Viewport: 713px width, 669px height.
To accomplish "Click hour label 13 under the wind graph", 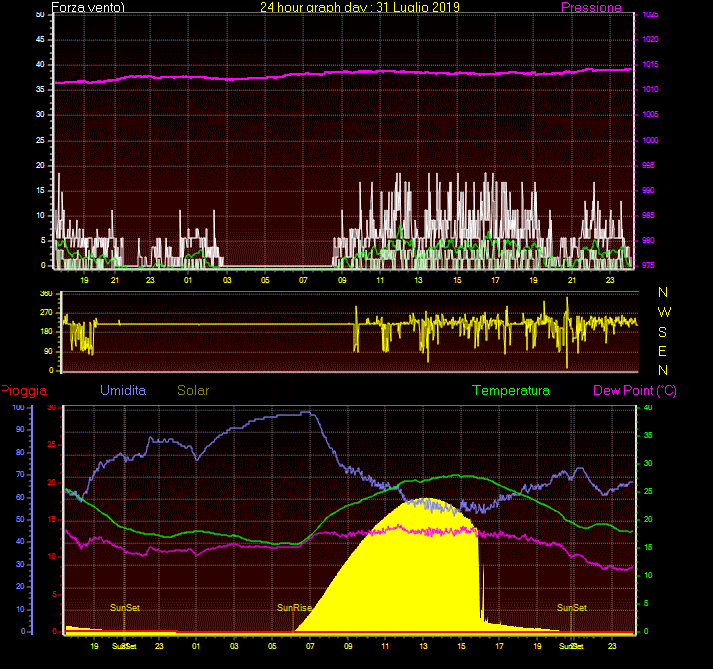I will pyautogui.click(x=418, y=280).
